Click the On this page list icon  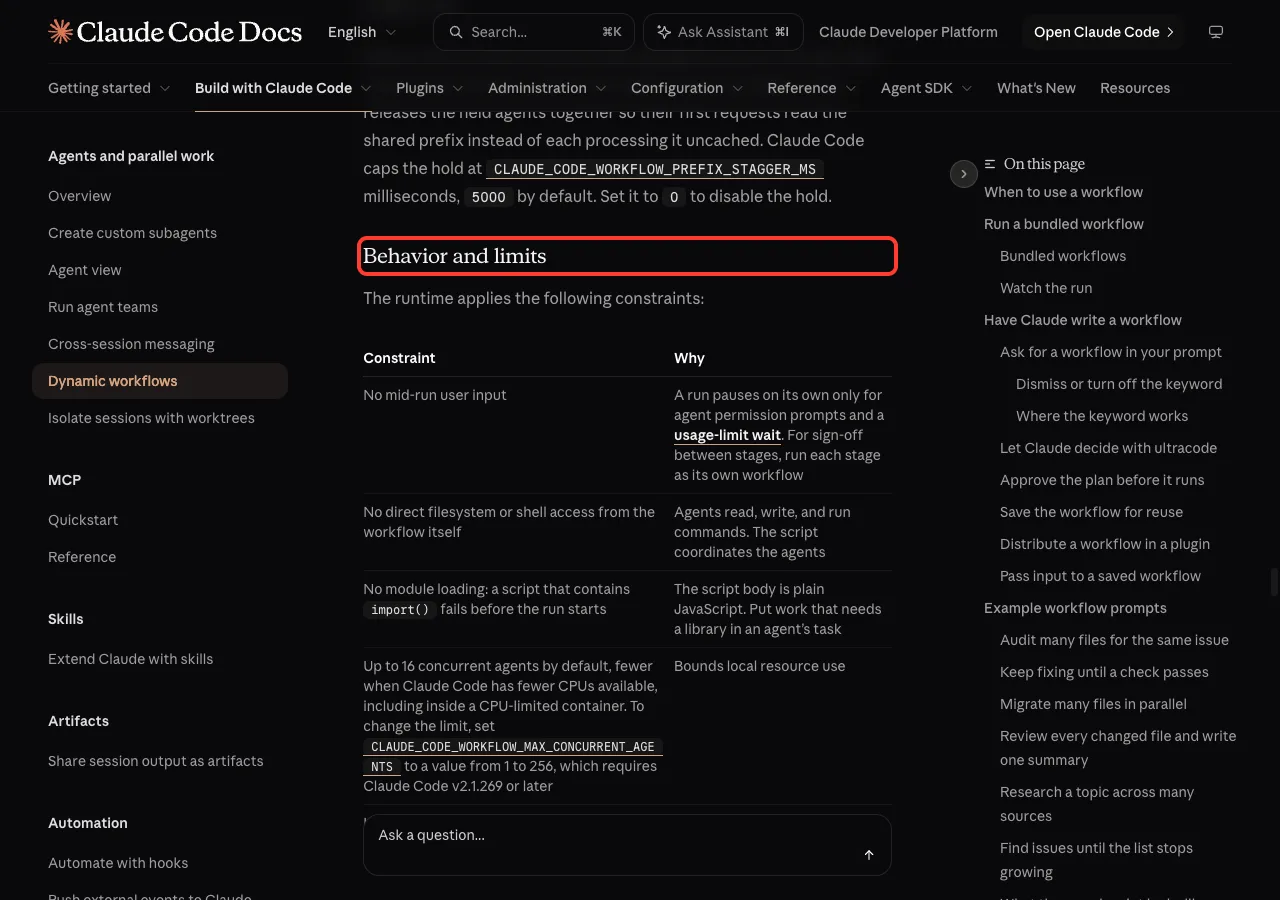pos(990,164)
